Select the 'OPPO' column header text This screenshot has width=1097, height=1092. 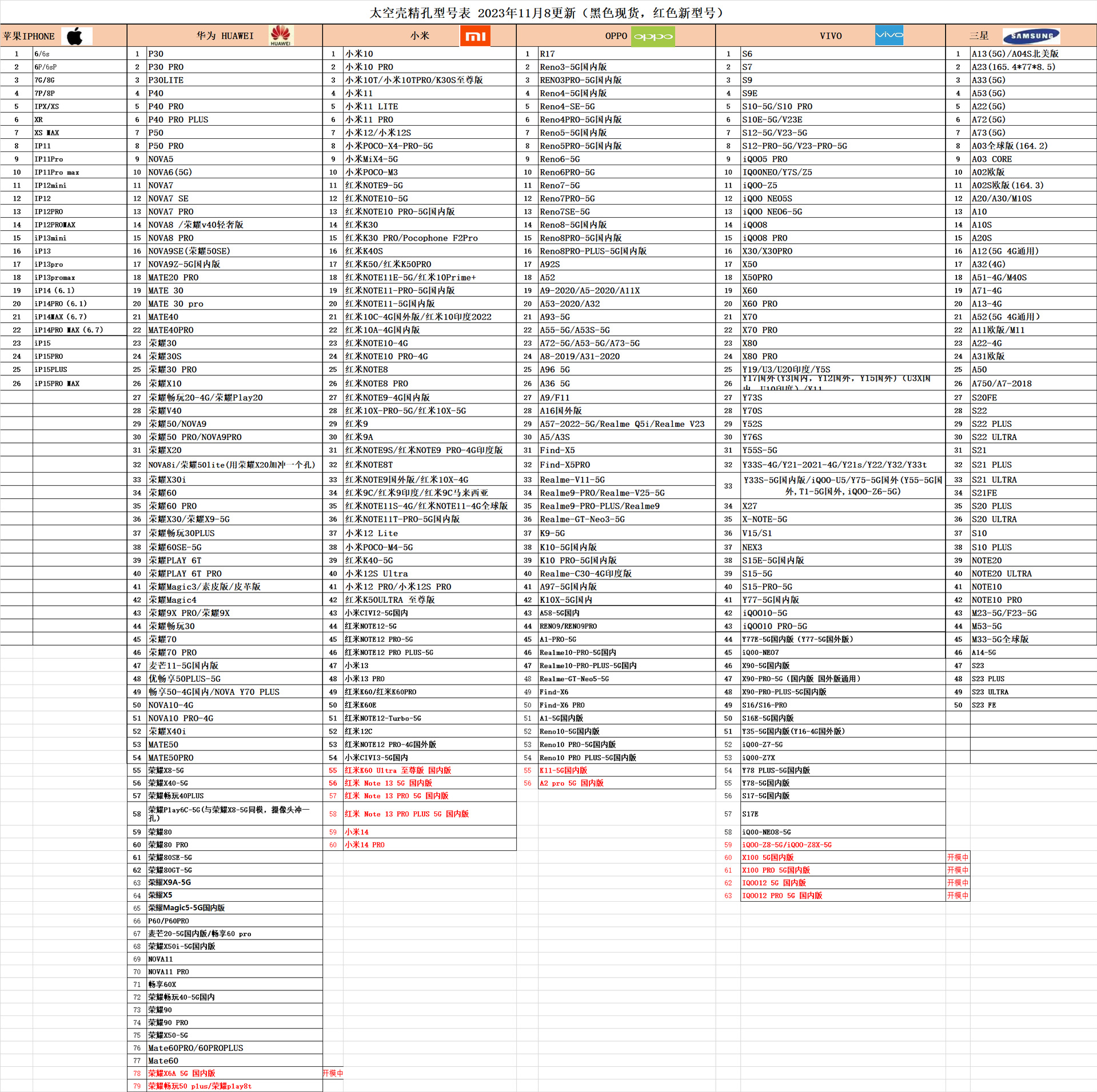point(616,36)
